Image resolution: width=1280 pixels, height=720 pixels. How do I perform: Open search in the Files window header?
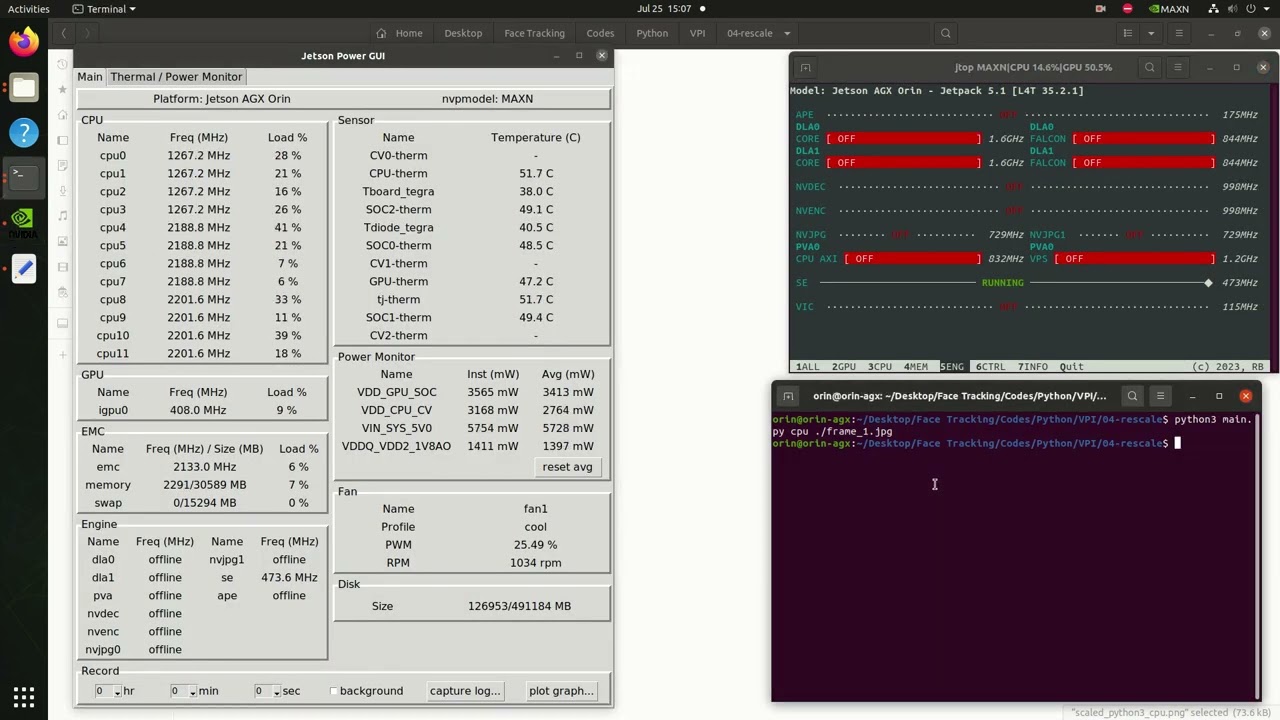[x=945, y=33]
